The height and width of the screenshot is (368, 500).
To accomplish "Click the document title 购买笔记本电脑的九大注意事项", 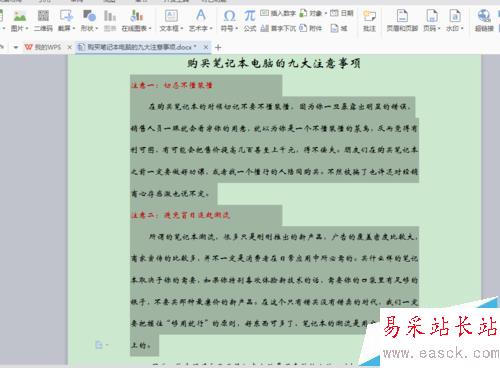I will (274, 63).
